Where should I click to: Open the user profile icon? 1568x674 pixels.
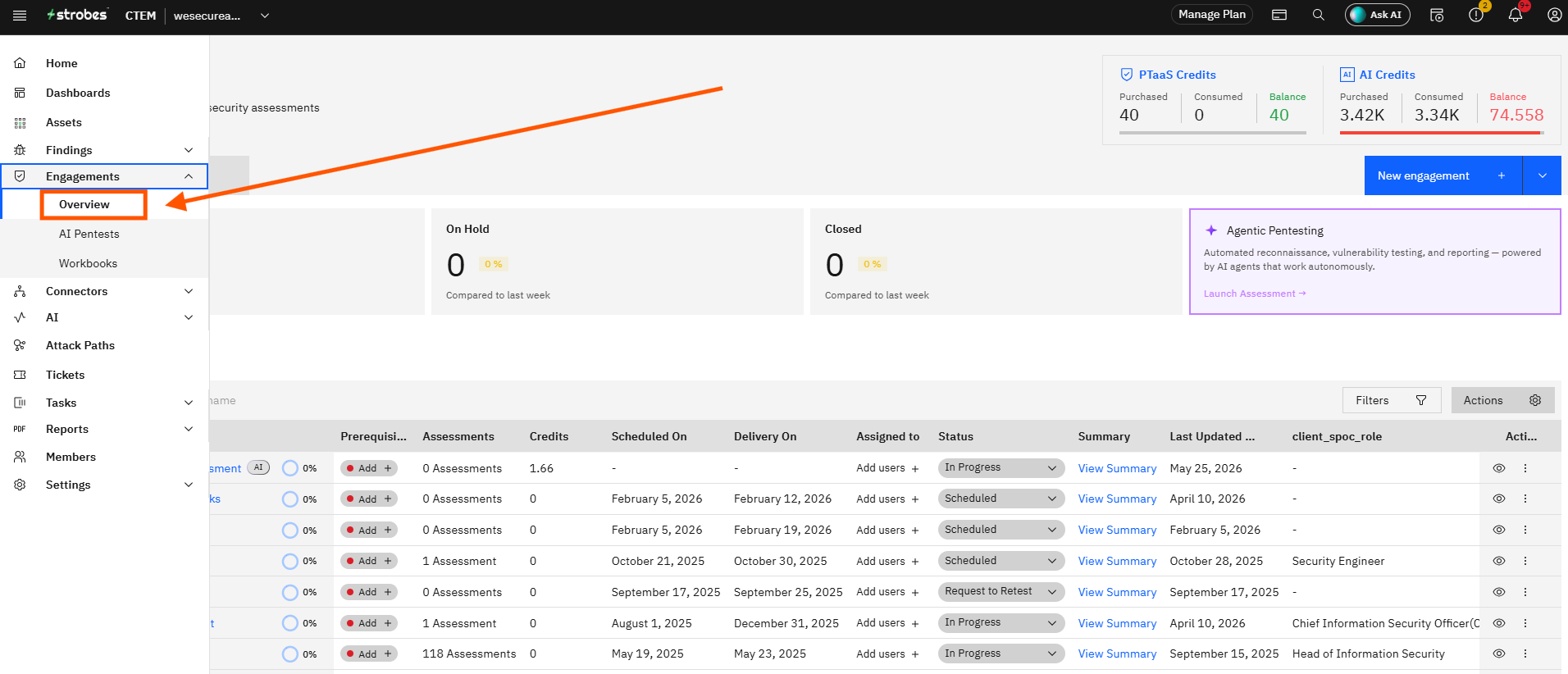pyautogui.click(x=1554, y=15)
